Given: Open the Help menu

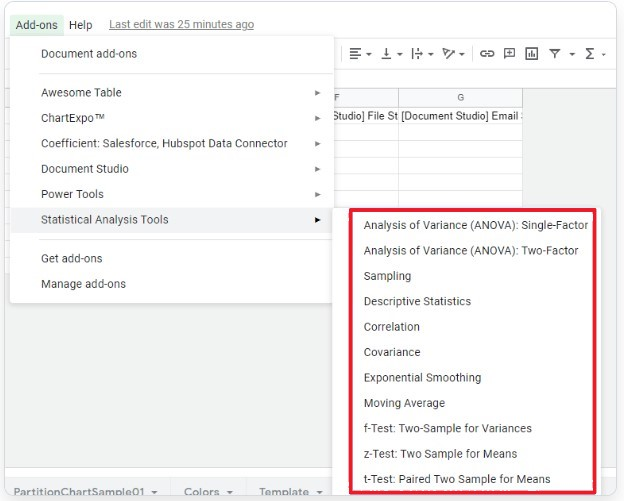Looking at the screenshot, I should [80, 25].
